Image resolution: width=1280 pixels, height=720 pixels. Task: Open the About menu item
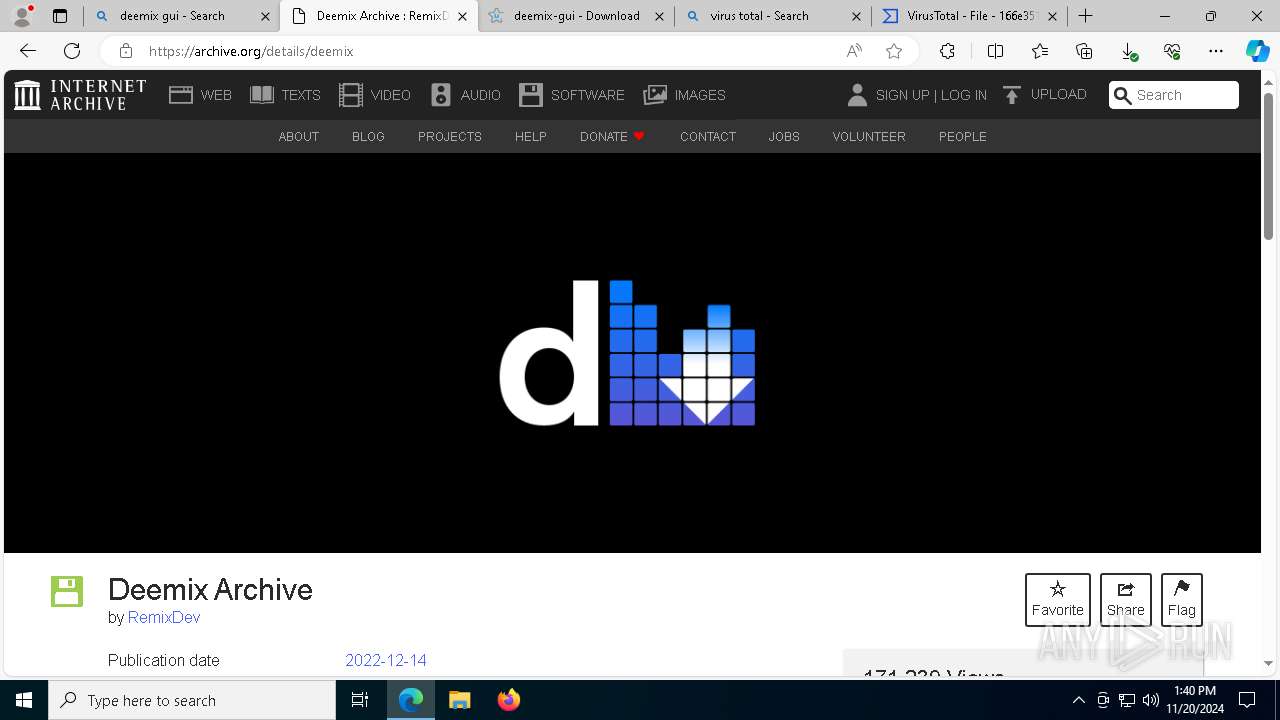(x=299, y=137)
